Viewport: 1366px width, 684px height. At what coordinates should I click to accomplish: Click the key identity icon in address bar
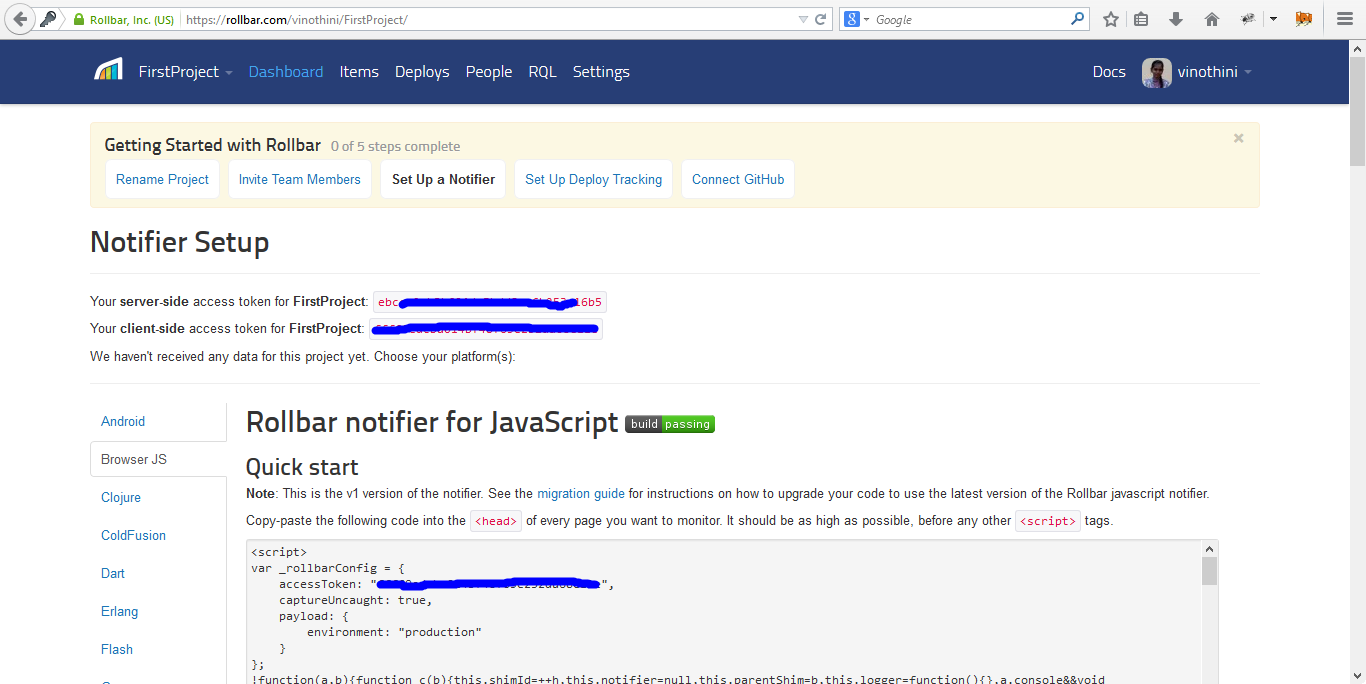pyautogui.click(x=48, y=19)
